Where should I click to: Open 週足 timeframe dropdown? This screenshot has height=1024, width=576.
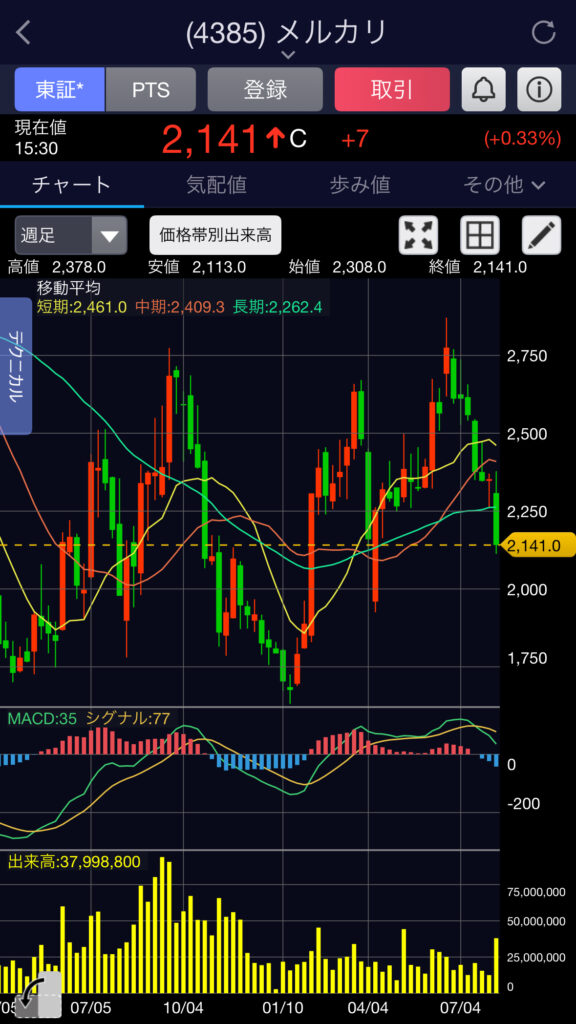71,235
